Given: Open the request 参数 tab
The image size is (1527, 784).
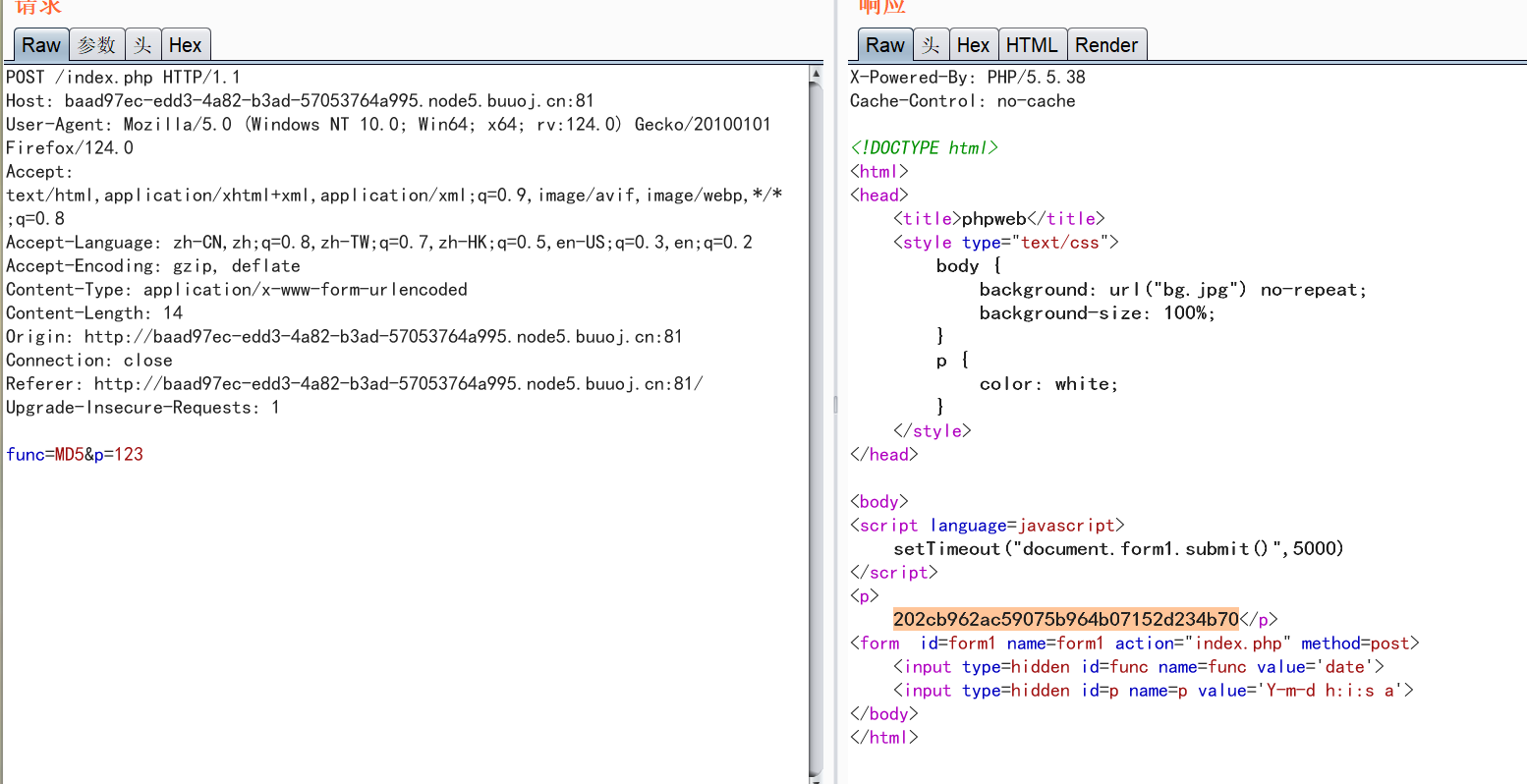Looking at the screenshot, I should [97, 45].
